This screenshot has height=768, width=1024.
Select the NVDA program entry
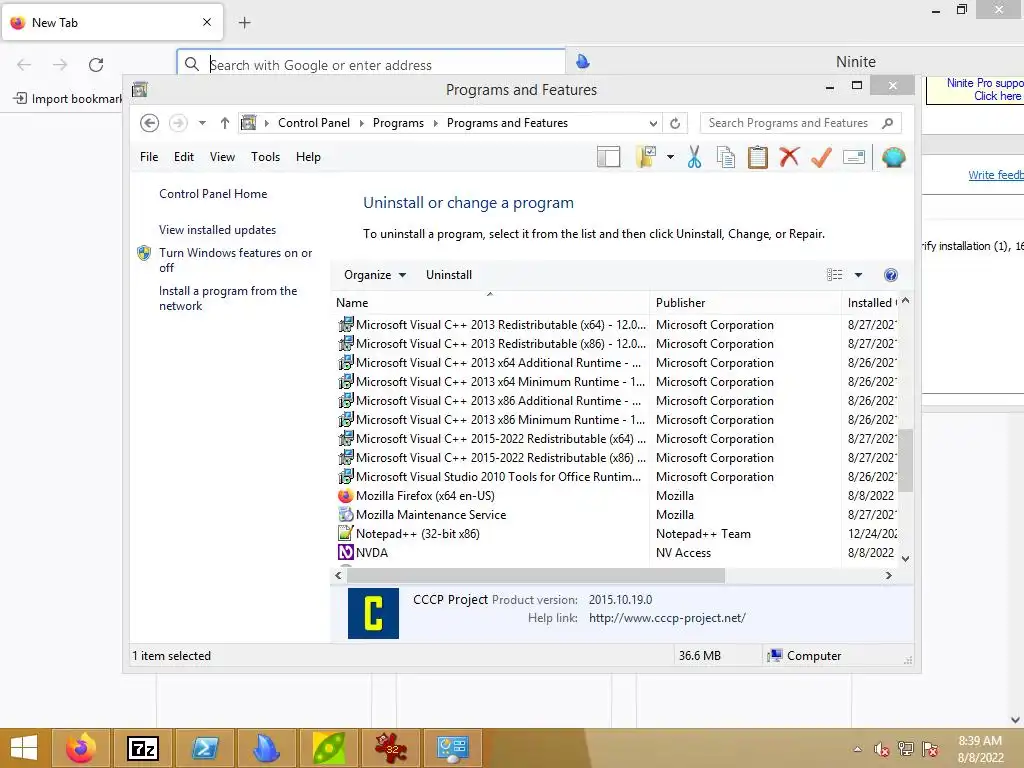(372, 552)
